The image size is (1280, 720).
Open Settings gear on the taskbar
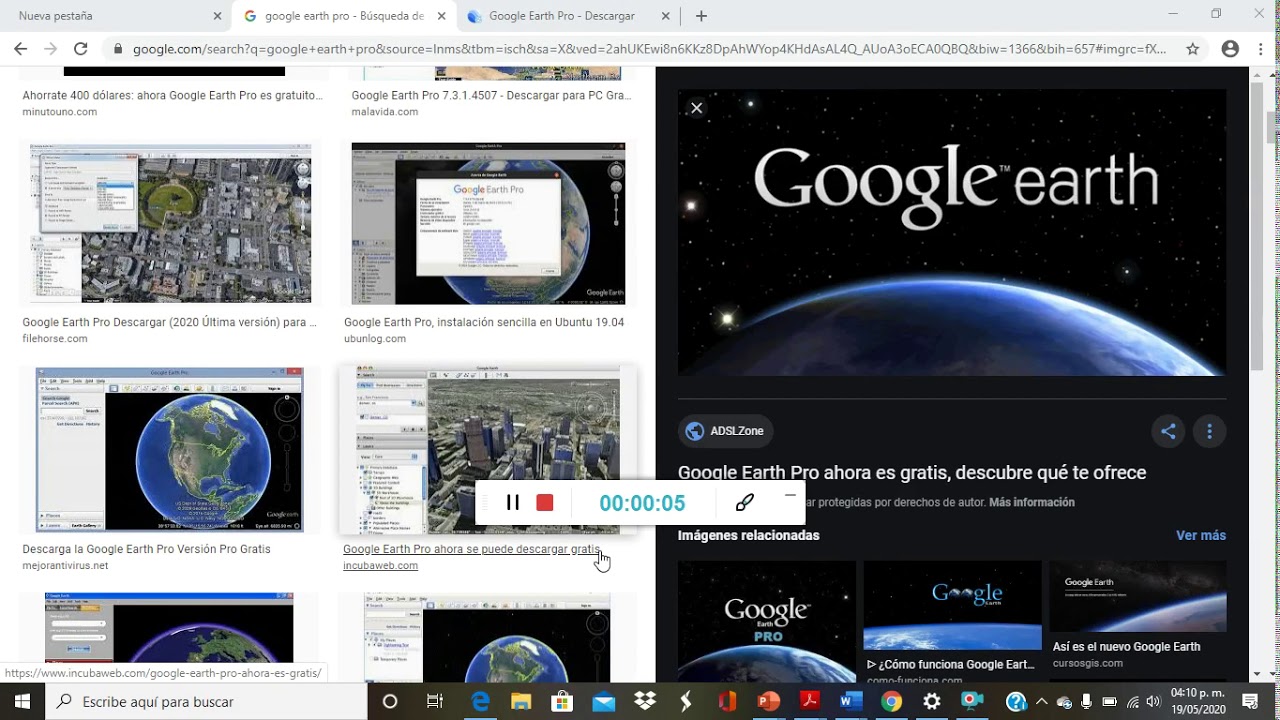tap(932, 701)
